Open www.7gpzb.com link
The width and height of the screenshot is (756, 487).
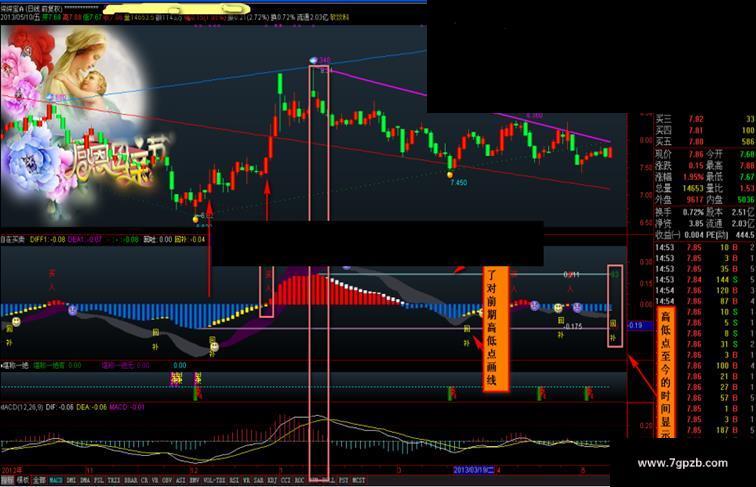682,463
